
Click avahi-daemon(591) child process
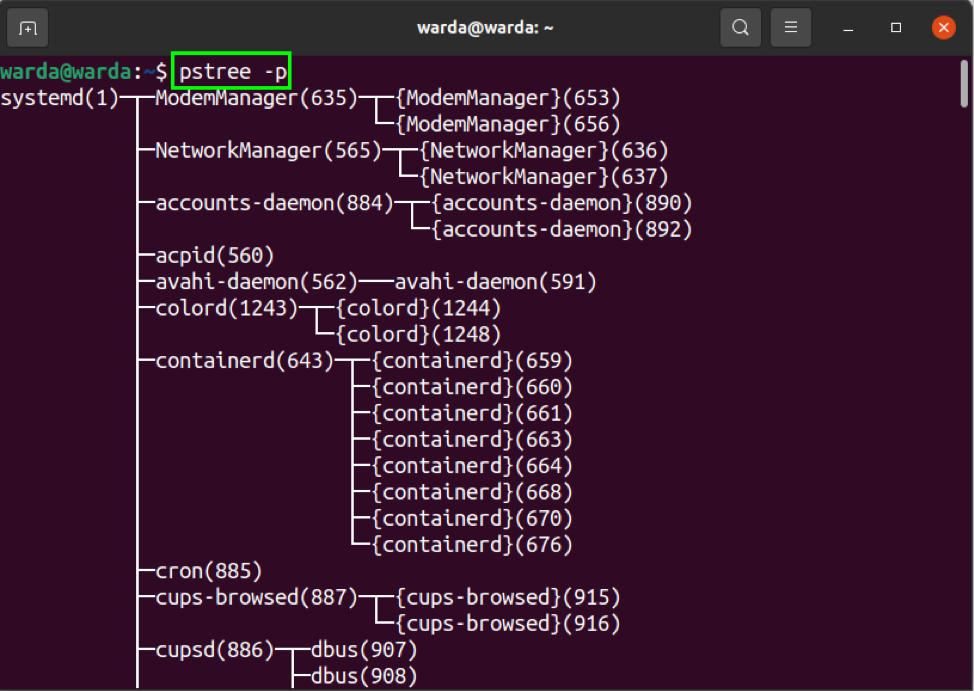496,282
